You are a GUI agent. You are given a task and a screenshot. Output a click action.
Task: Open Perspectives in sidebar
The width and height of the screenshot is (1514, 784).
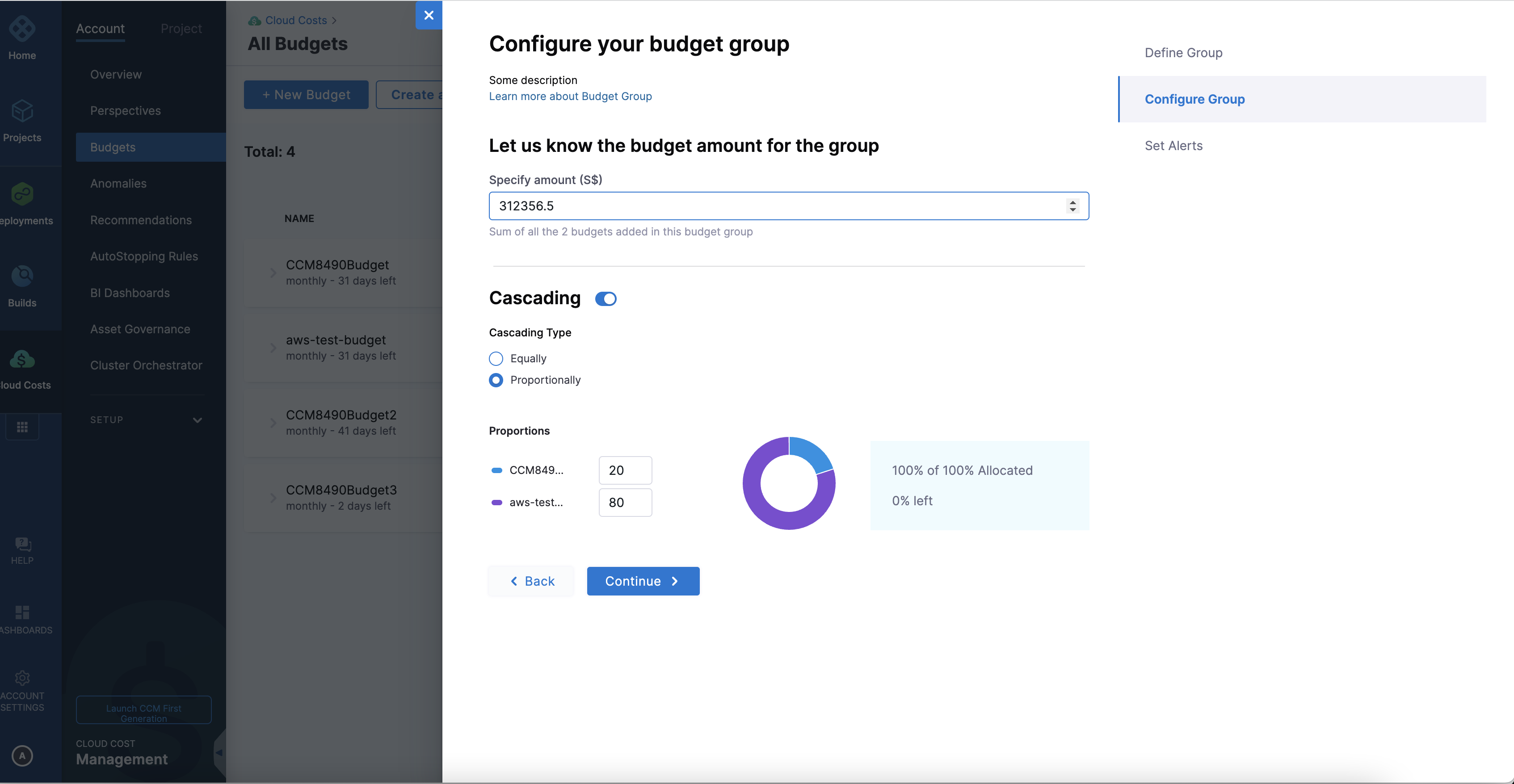125,110
